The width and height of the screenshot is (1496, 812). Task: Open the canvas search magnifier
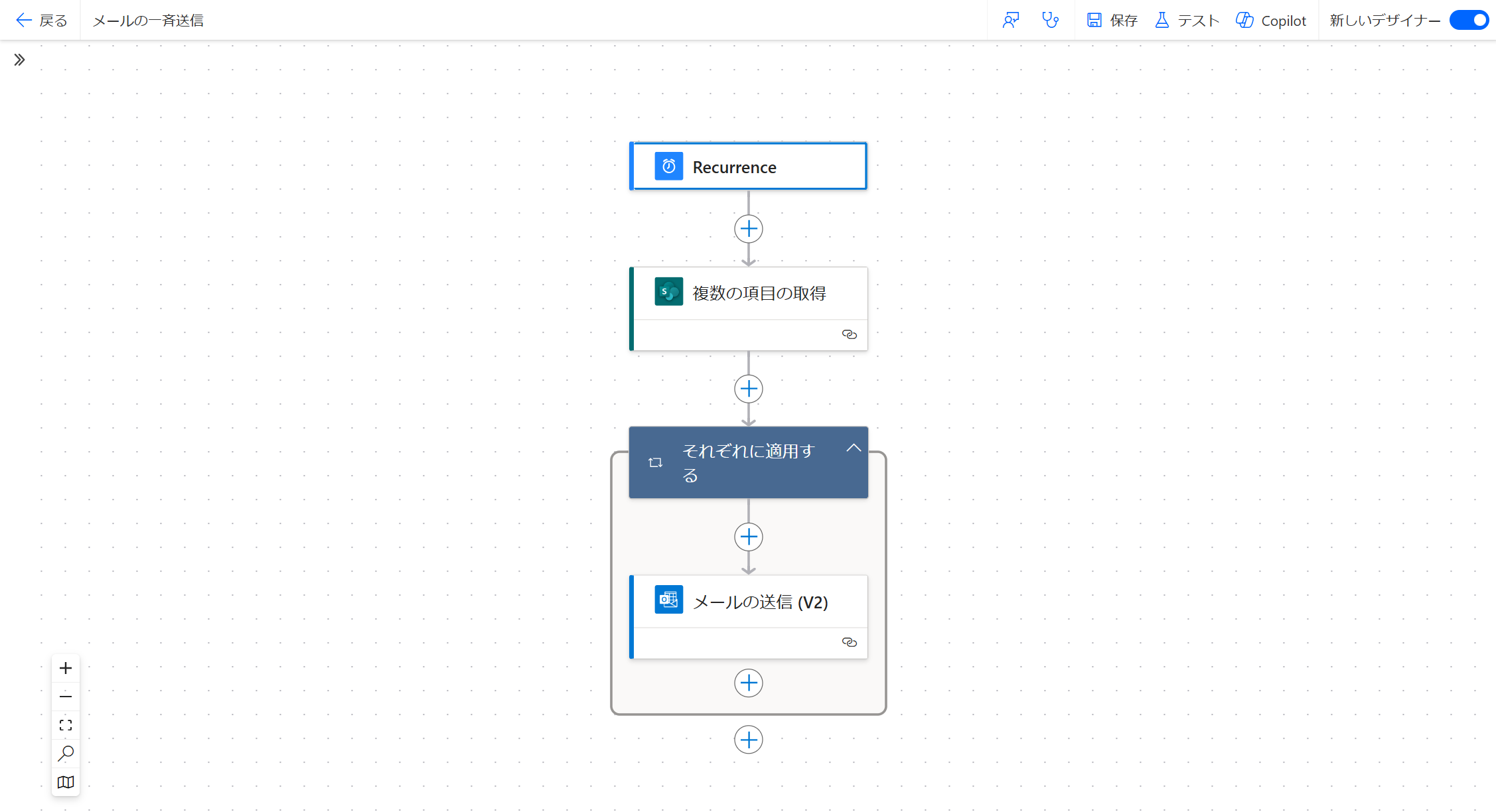coord(66,754)
